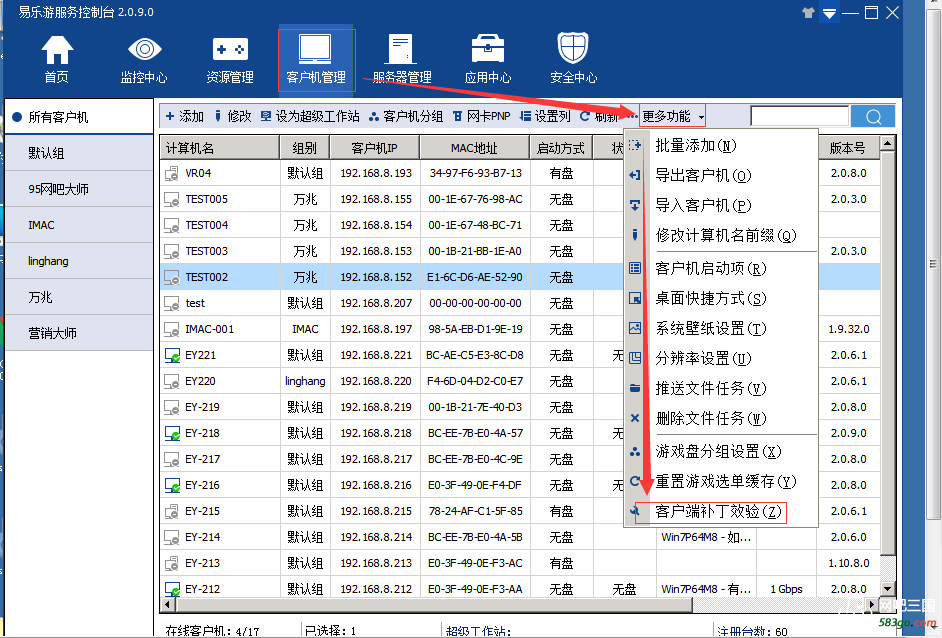Viewport: 942px width, 638px height.
Task: Choose 批量添加(N) from menu
Action: pyautogui.click(x=721, y=145)
